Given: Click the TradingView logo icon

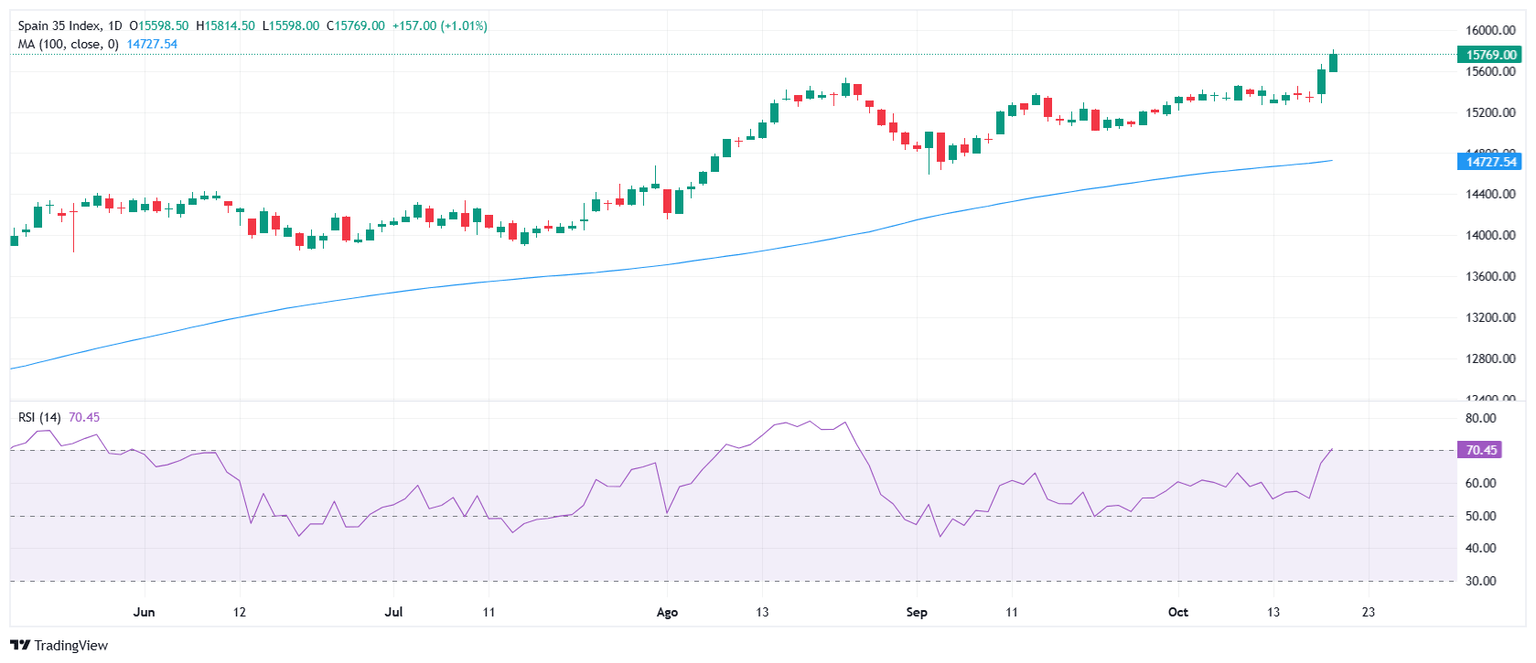Looking at the screenshot, I should pyautogui.click(x=19, y=646).
